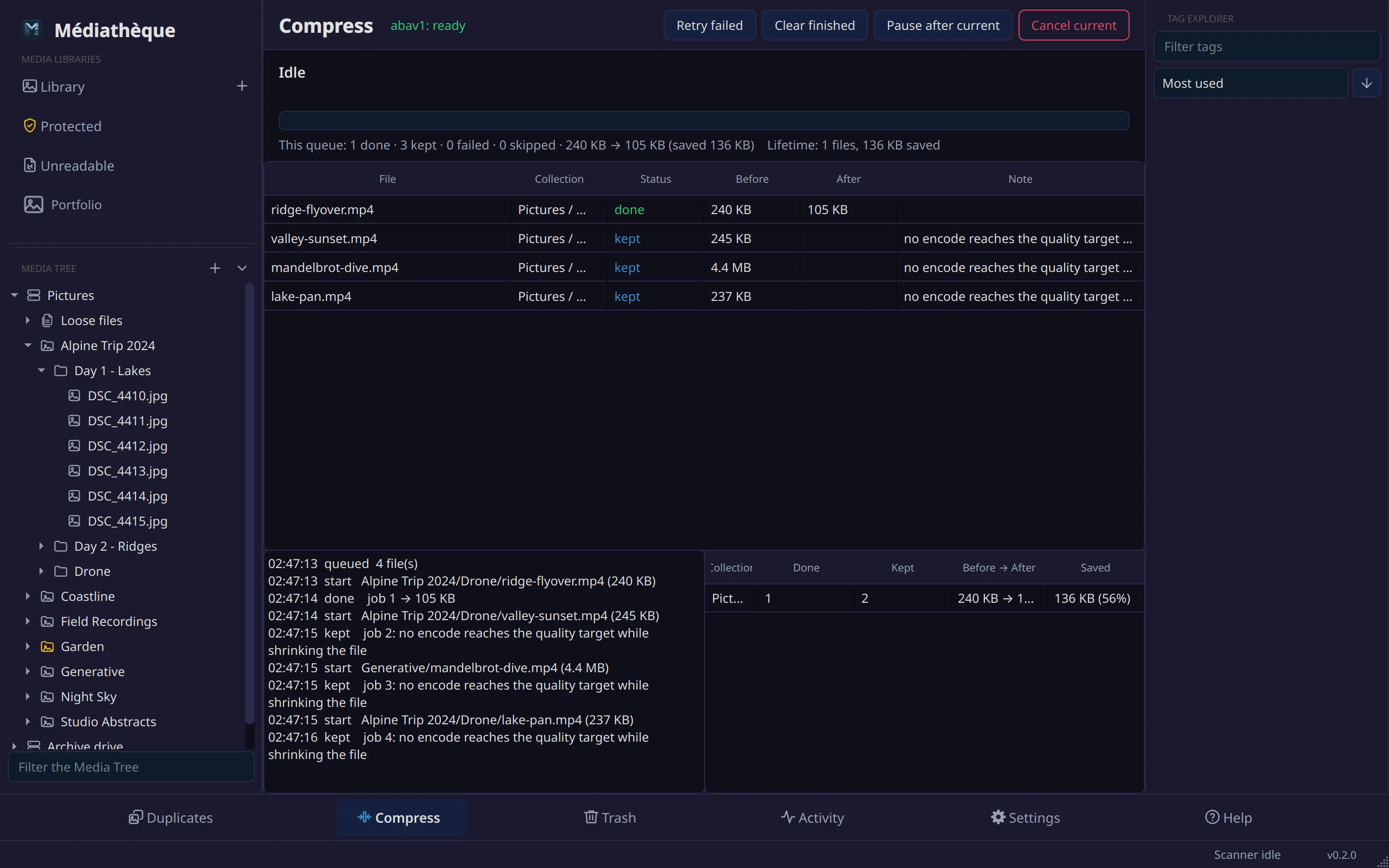This screenshot has width=1389, height=868.
Task: Click the Status column header
Action: pyautogui.click(x=655, y=179)
